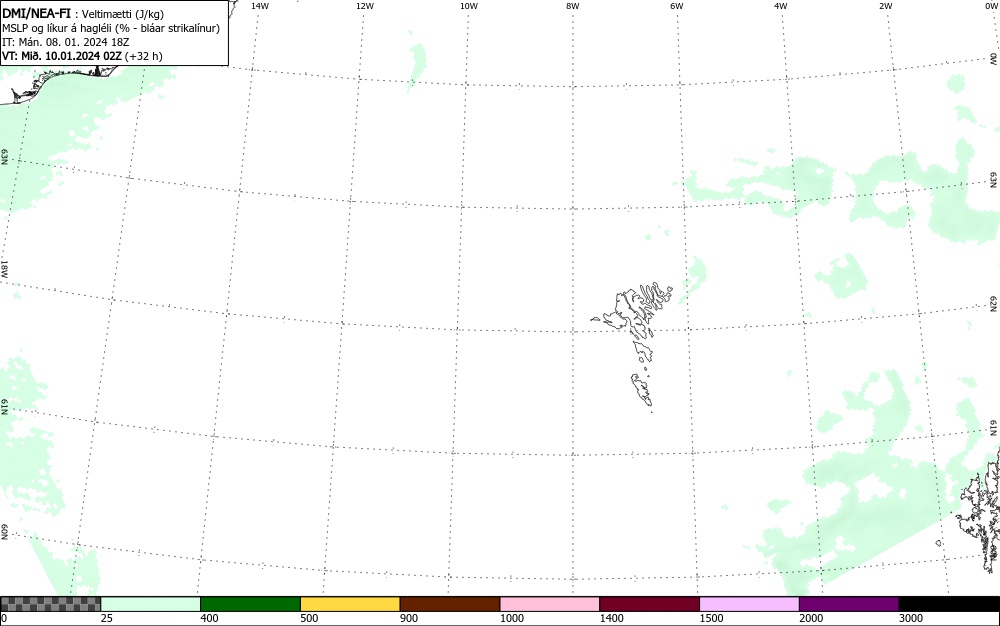Image resolution: width=1000 pixels, height=626 pixels.
Task: Pick the maroon 1400–1500 legend swatch
Action: [649, 604]
